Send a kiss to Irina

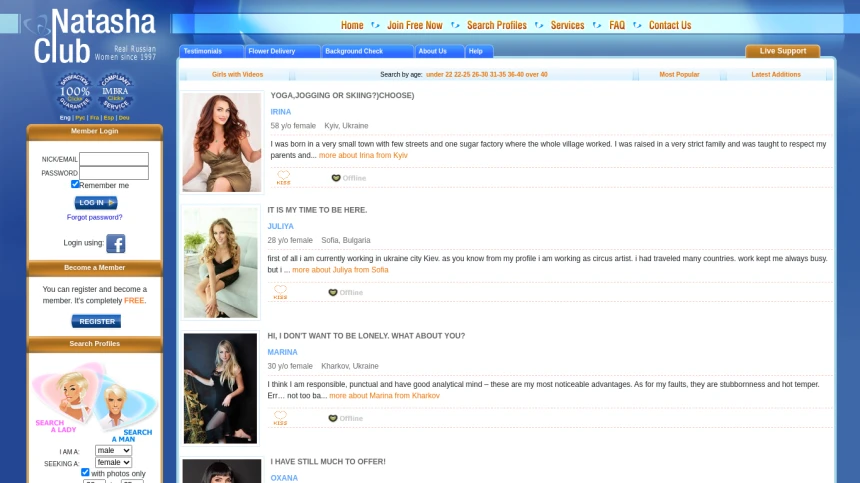click(x=283, y=178)
